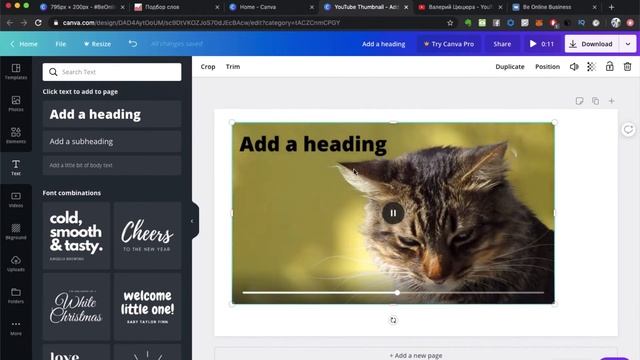Reload the browser page

pyautogui.click(x=38, y=23)
